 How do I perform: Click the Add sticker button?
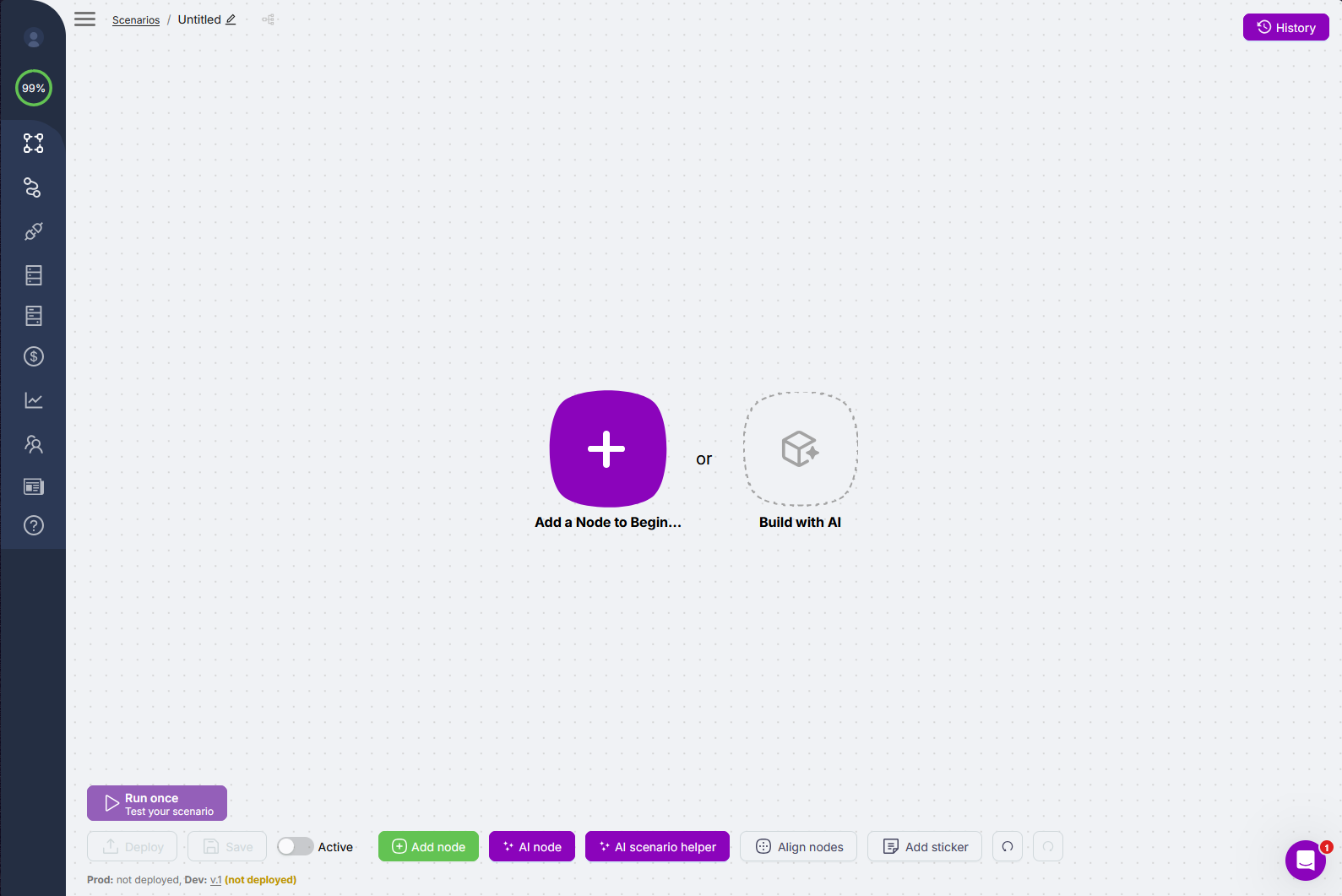point(925,846)
